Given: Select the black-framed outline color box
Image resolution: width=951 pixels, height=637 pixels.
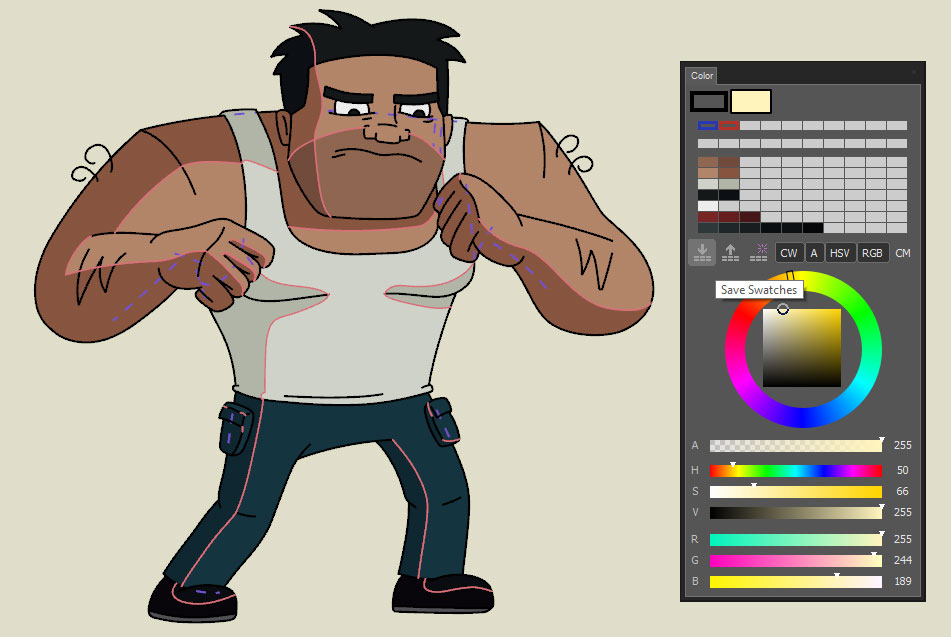Looking at the screenshot, I should (708, 101).
